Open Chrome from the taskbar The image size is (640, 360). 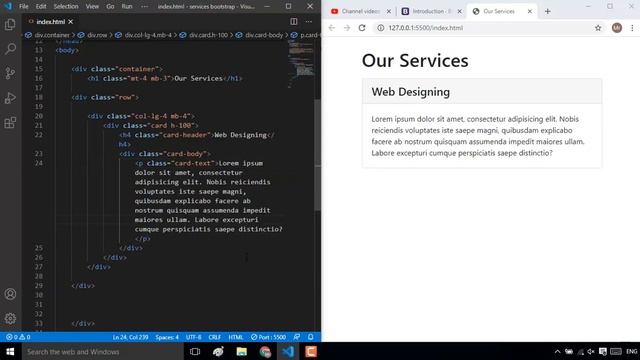(x=265, y=351)
